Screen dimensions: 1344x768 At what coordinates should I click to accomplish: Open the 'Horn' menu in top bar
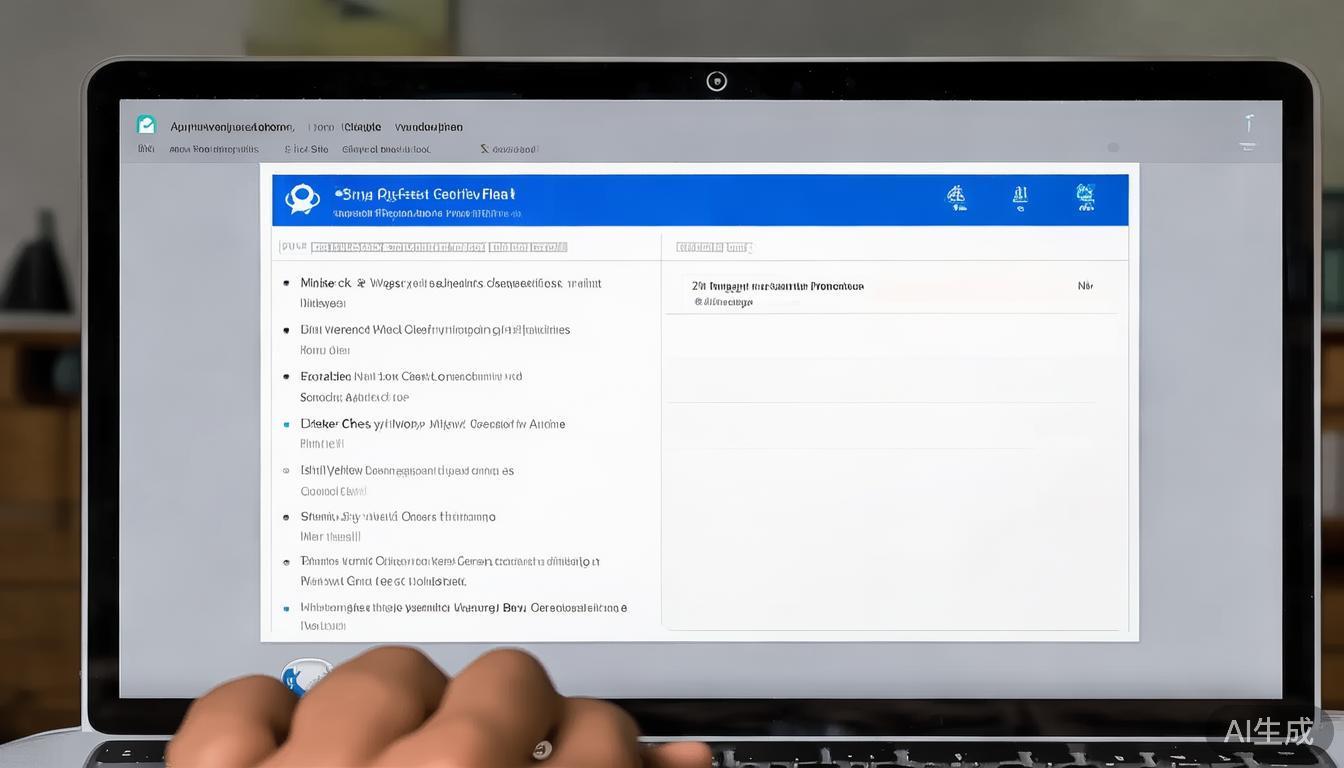(321, 127)
